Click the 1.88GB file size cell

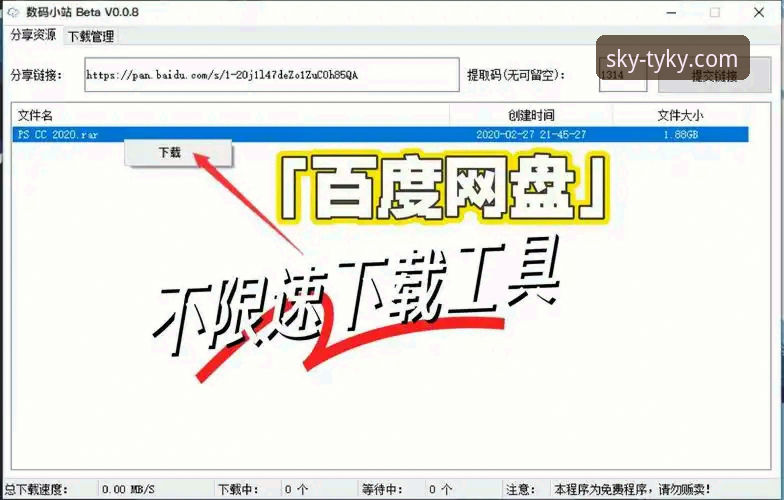(x=680, y=134)
